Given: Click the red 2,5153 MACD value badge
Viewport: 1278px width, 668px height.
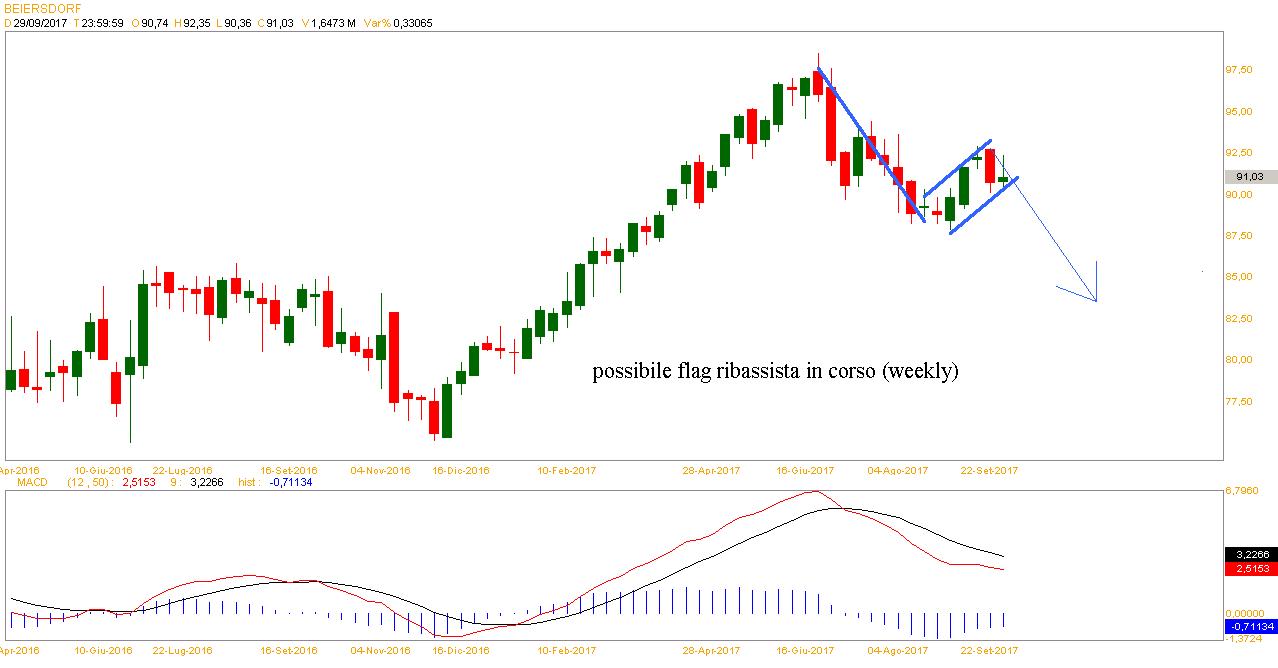Looking at the screenshot, I should [1250, 568].
